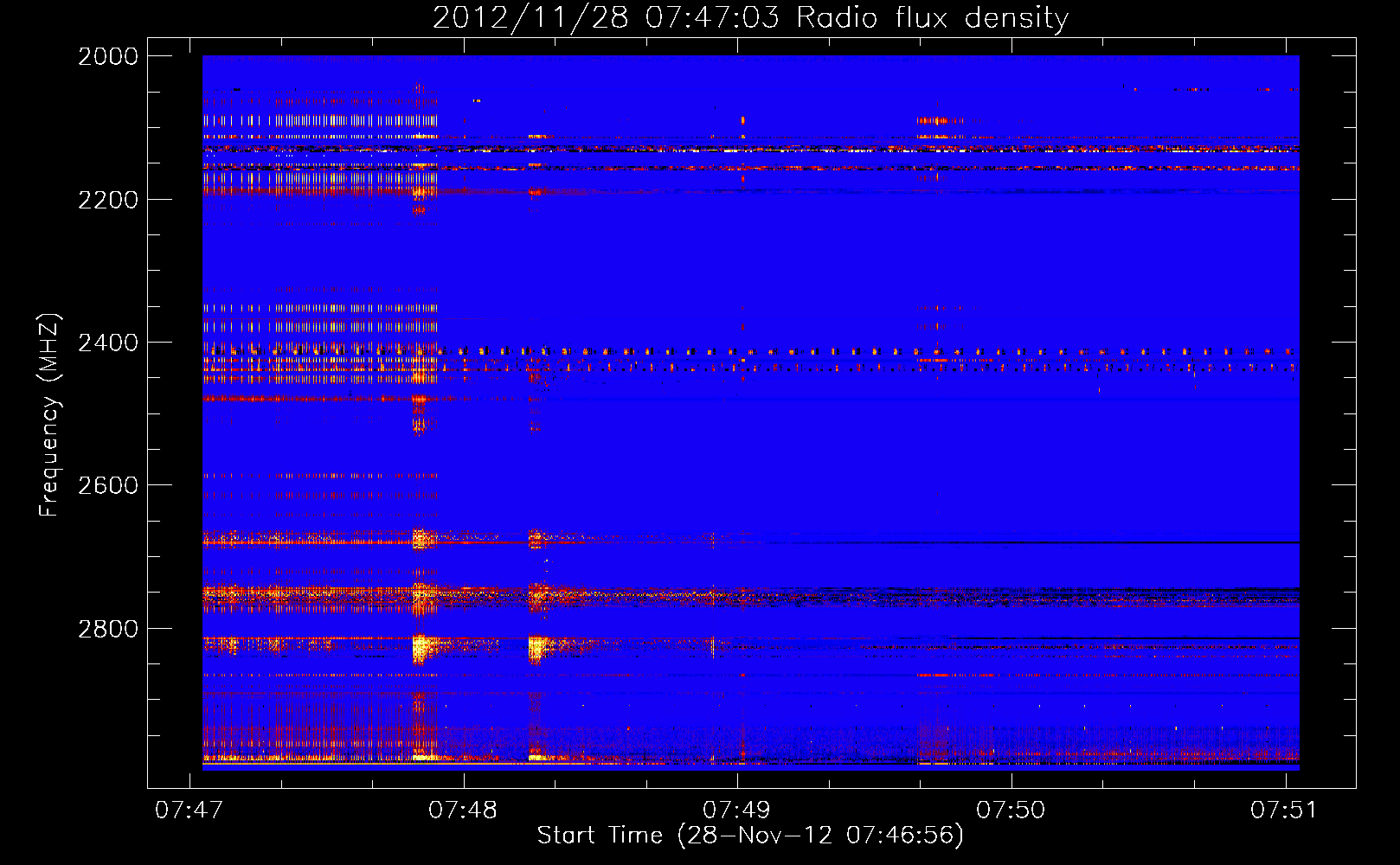
Task: Click the 2600 frequency tick label
Action: click(108, 485)
